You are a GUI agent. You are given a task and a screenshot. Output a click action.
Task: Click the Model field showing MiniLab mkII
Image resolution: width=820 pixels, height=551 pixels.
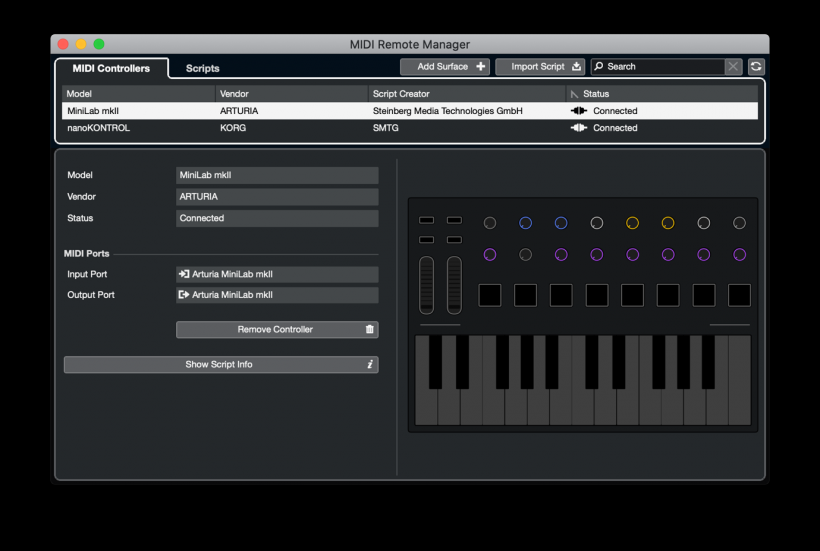[277, 175]
